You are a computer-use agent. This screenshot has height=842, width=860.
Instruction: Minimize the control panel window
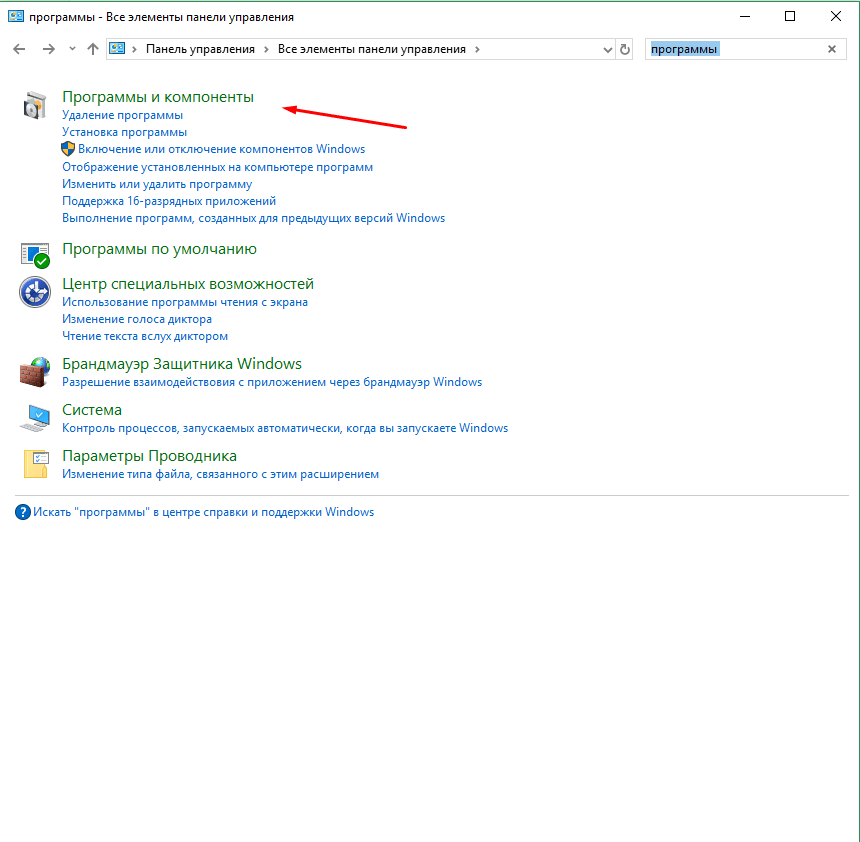[x=744, y=16]
